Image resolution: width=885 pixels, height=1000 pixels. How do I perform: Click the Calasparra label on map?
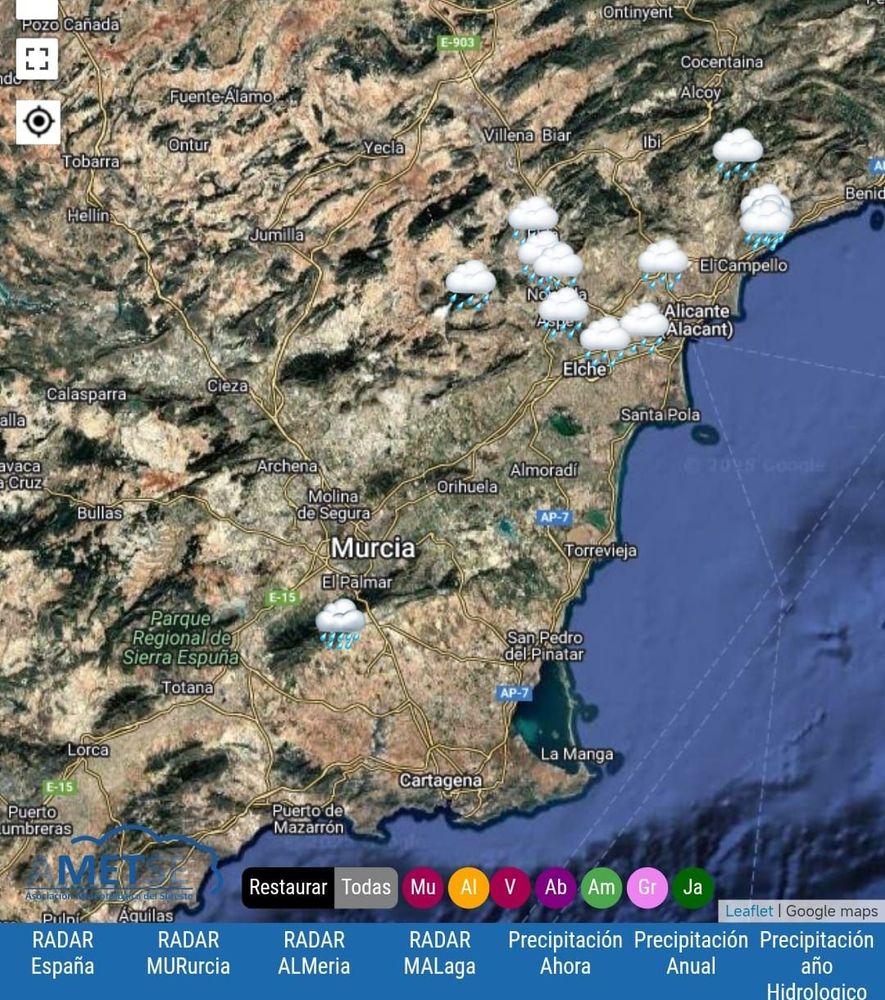tap(86, 394)
